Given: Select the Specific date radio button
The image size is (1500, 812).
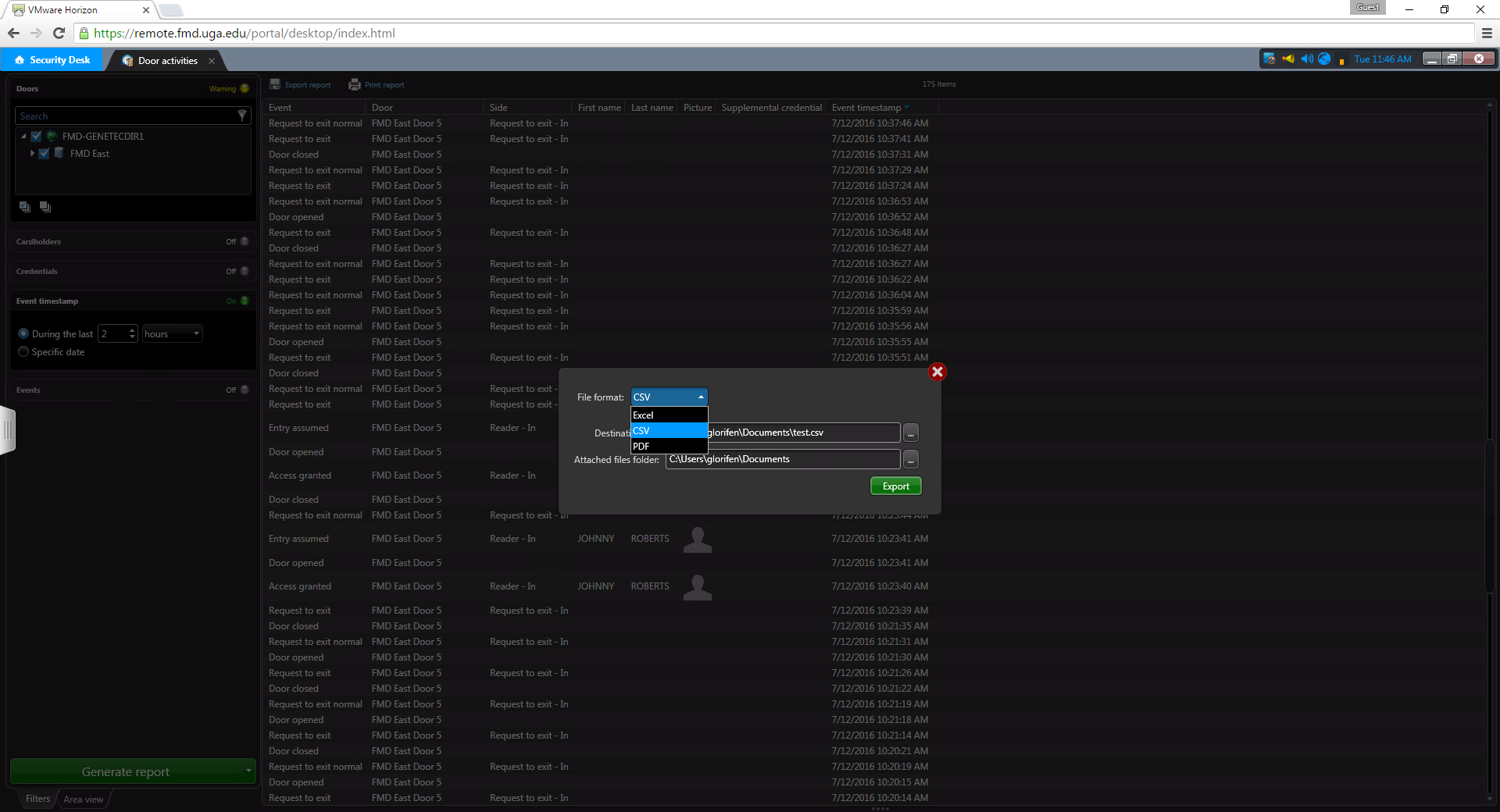Looking at the screenshot, I should (23, 352).
